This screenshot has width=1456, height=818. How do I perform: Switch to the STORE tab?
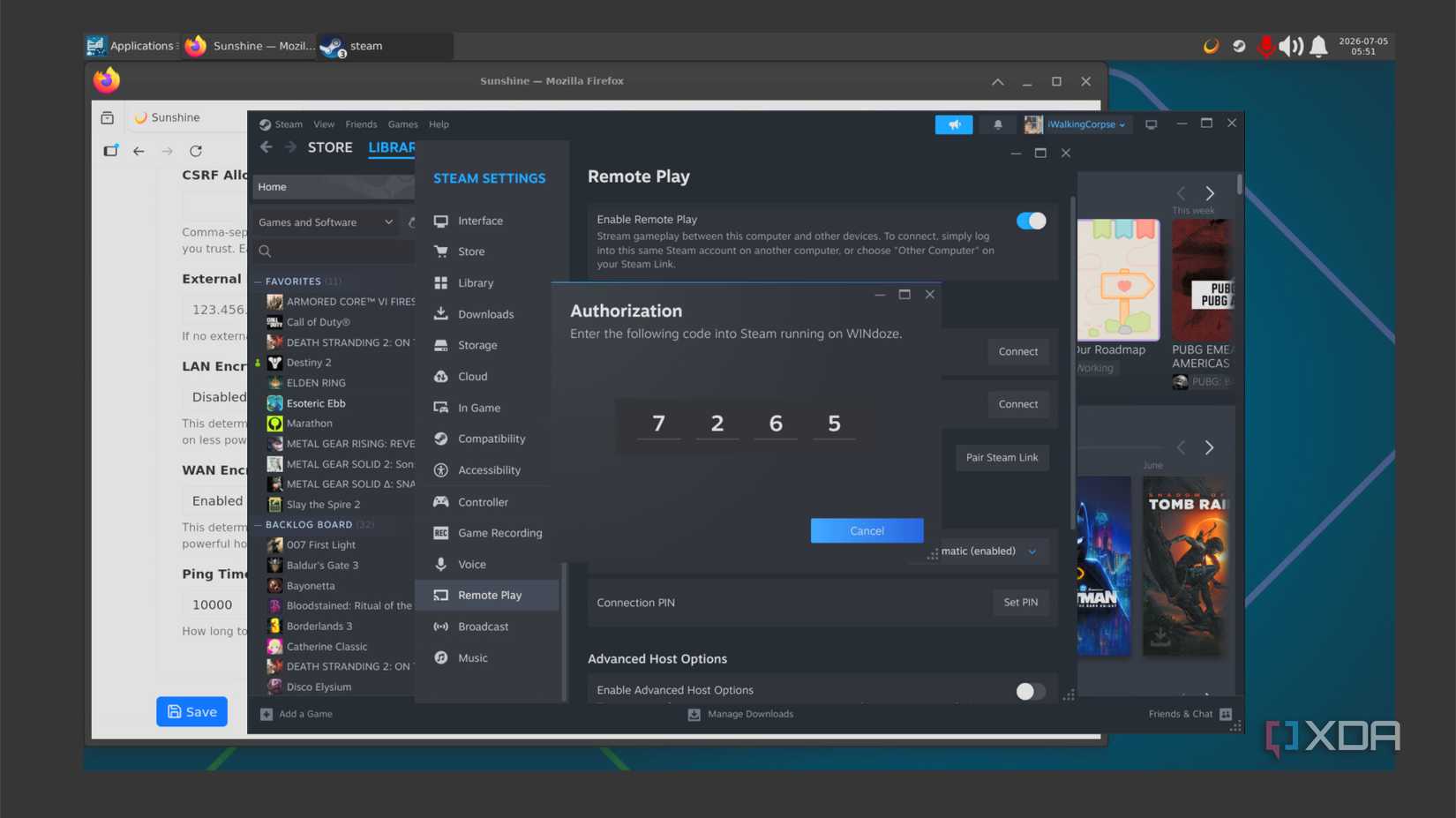(330, 147)
